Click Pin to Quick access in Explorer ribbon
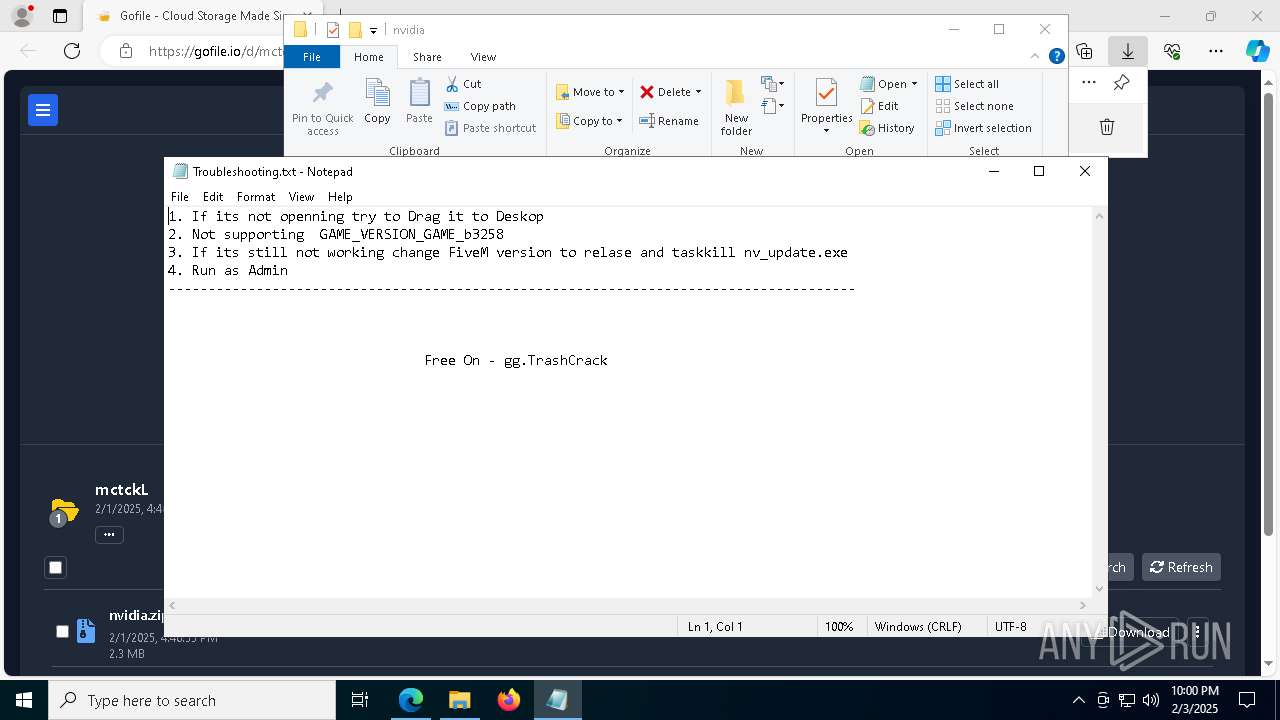This screenshot has width=1280, height=720. 322,108
